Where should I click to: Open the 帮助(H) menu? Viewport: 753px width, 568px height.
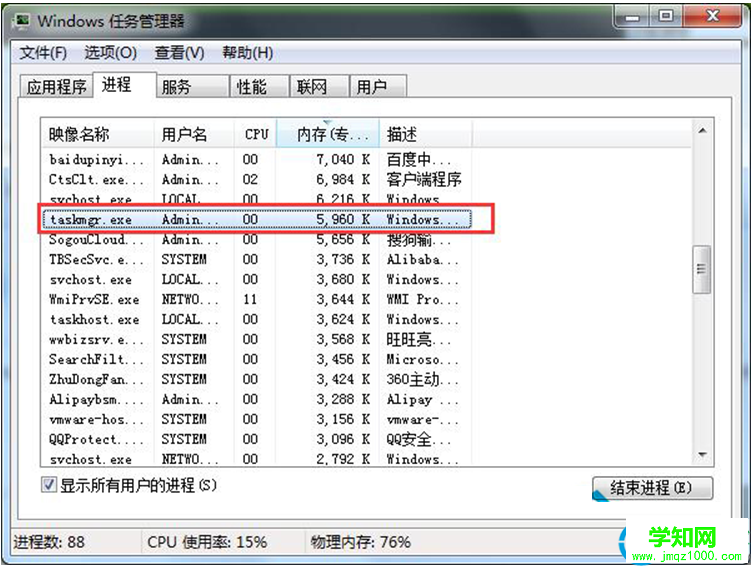[248, 53]
